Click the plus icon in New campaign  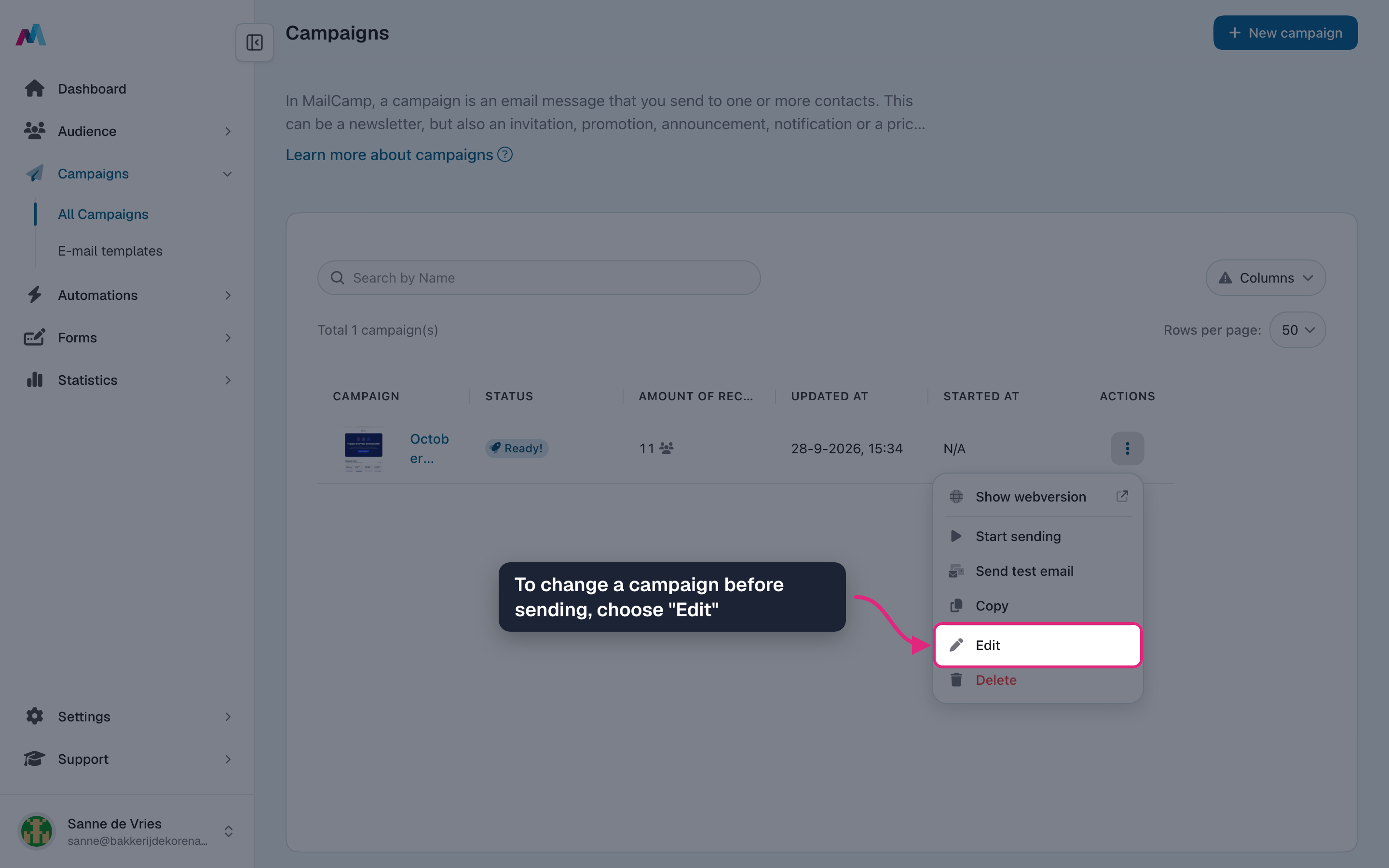pyautogui.click(x=1235, y=33)
